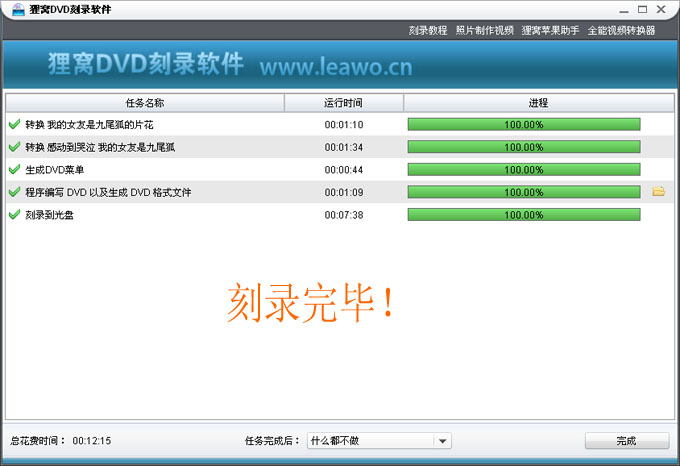Click the green checkmark beside 刻录到光盘
Screen dimensions: 680x466
[14, 214]
